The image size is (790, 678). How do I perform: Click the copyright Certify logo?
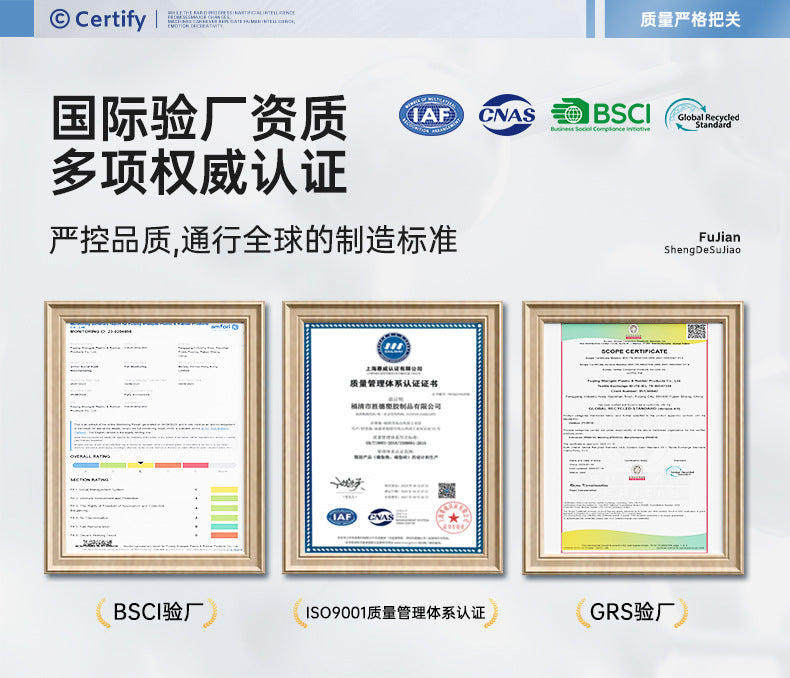tap(98, 20)
